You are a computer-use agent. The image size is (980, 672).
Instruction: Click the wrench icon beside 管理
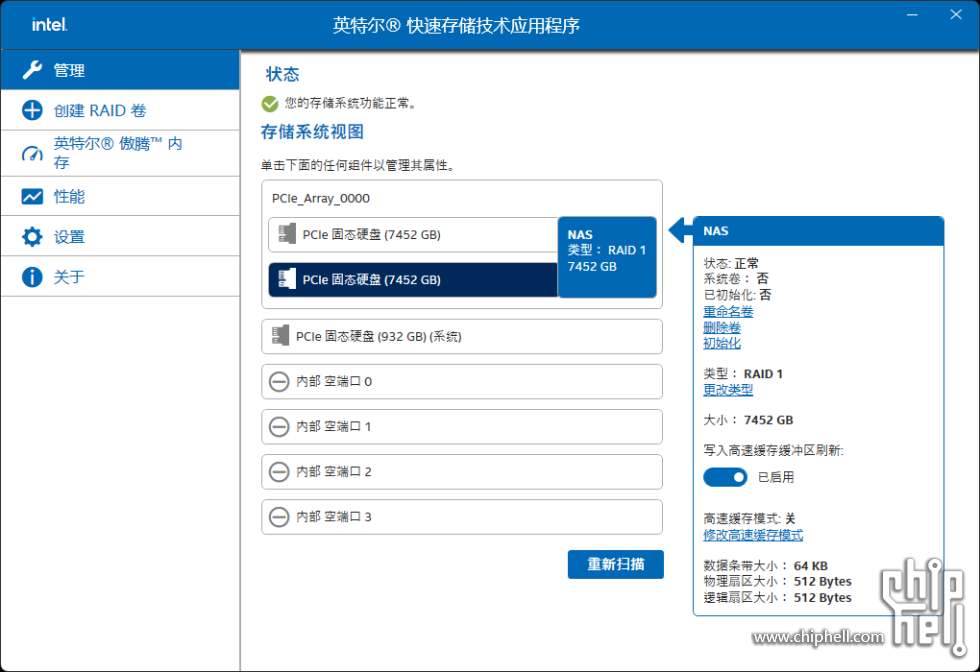pyautogui.click(x=32, y=70)
